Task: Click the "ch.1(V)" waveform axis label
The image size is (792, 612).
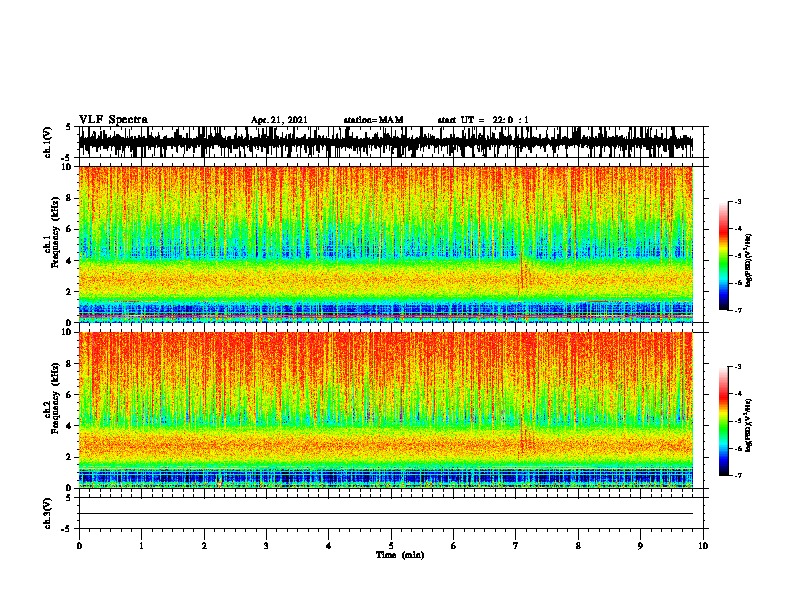Action: 48,142
